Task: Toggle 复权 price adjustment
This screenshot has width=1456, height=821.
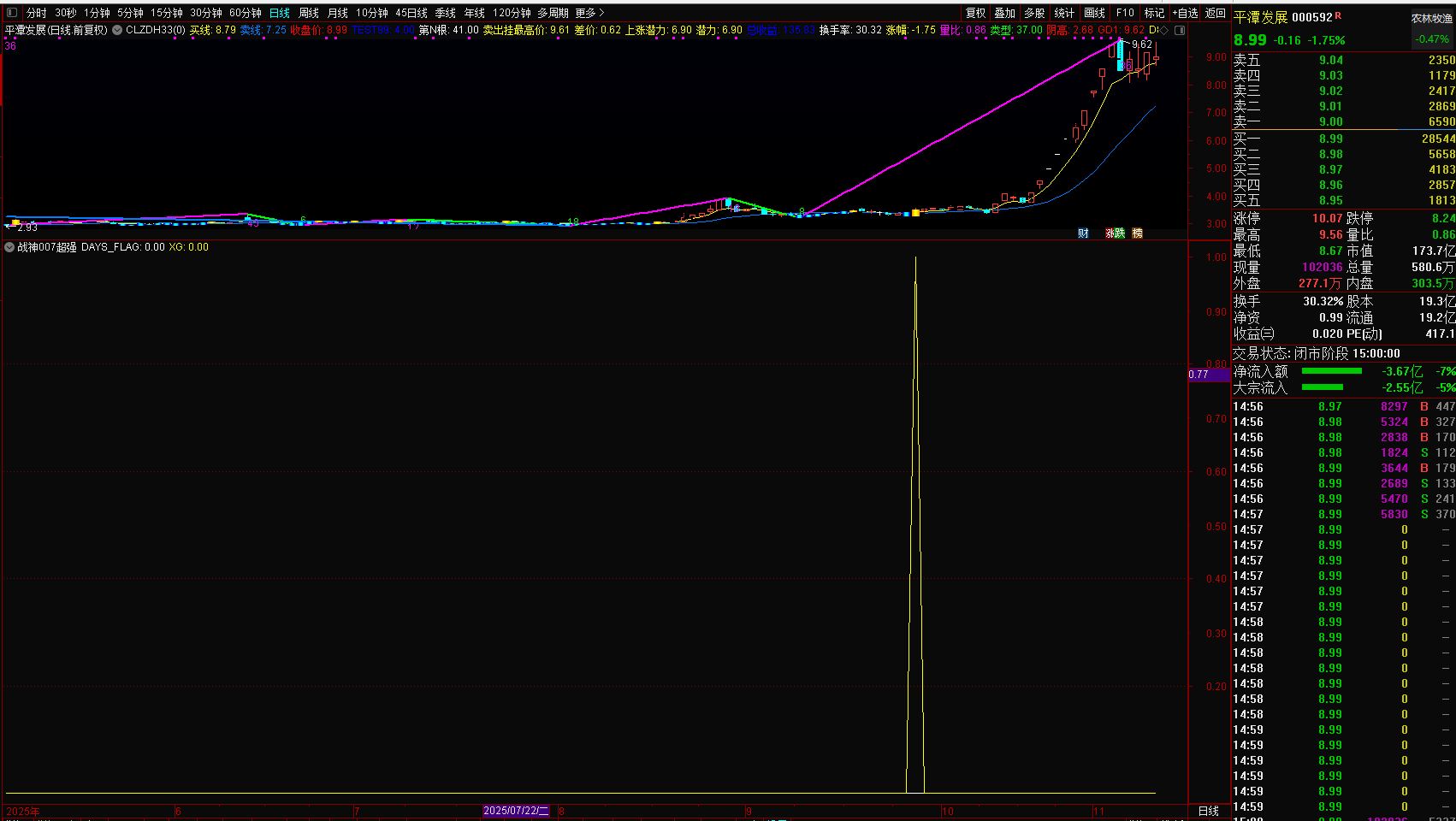Action: (976, 13)
